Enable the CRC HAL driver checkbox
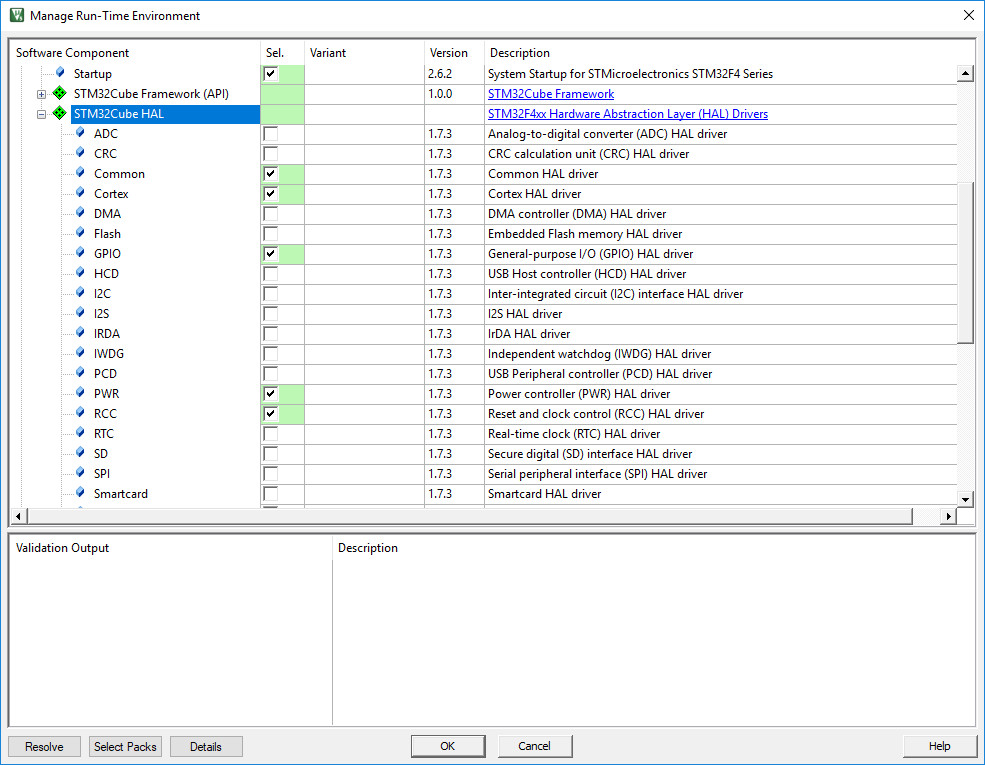Screen dimensions: 985x765 271,154
